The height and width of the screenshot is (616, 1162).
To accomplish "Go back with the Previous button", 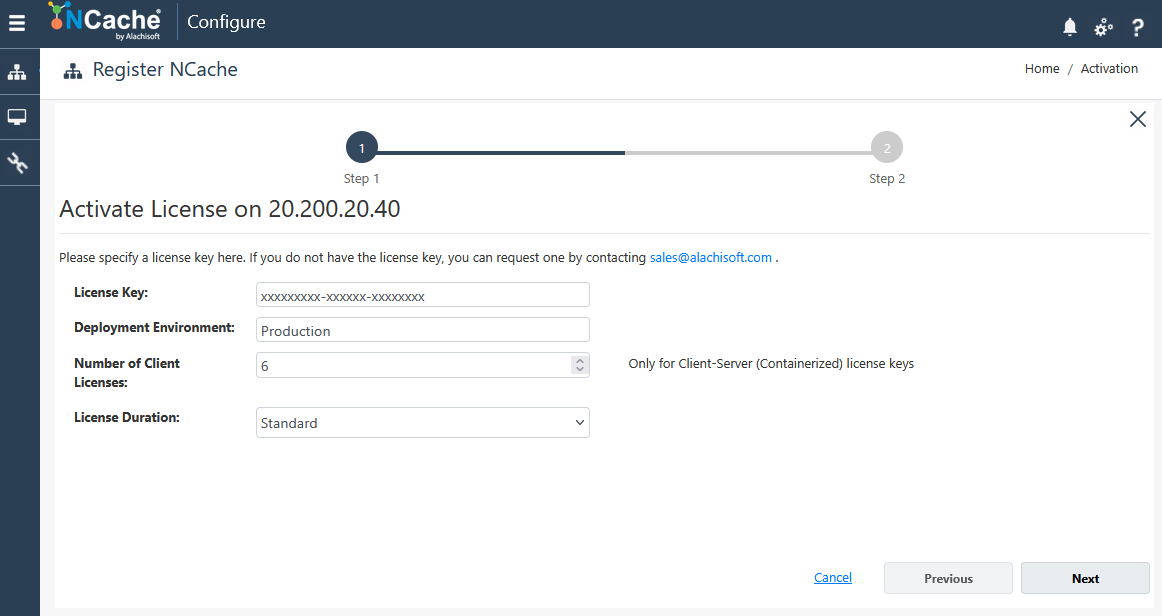I will tap(949, 578).
